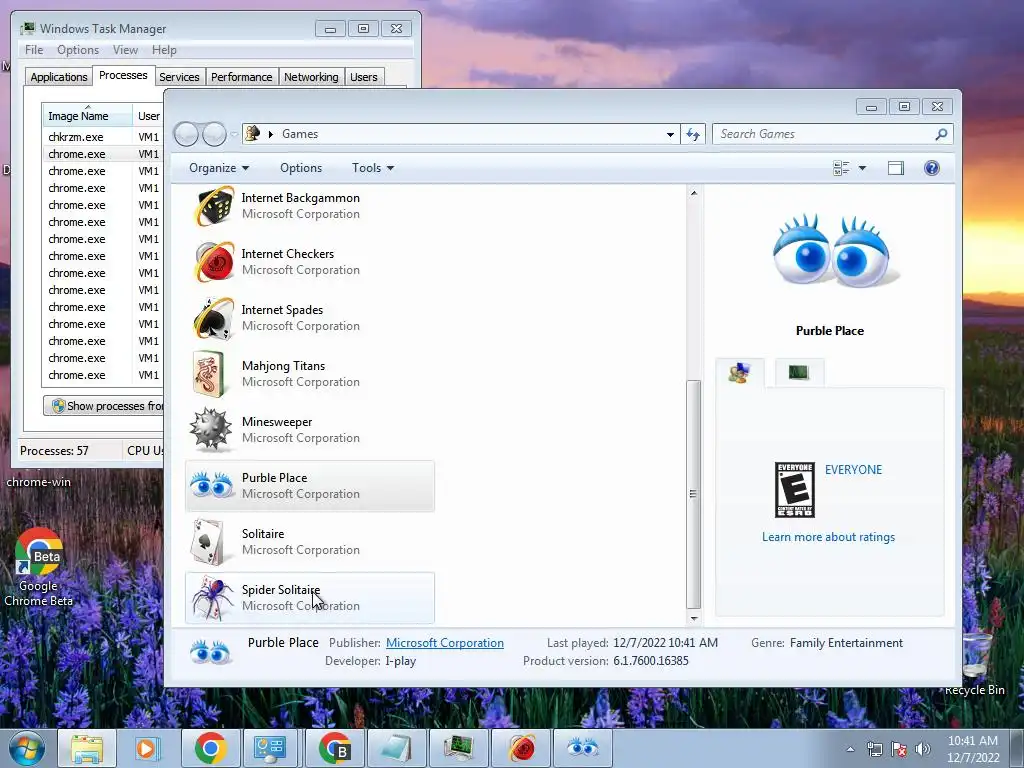Image resolution: width=1024 pixels, height=768 pixels.
Task: Open the view options dropdown arrow
Action: (x=862, y=168)
